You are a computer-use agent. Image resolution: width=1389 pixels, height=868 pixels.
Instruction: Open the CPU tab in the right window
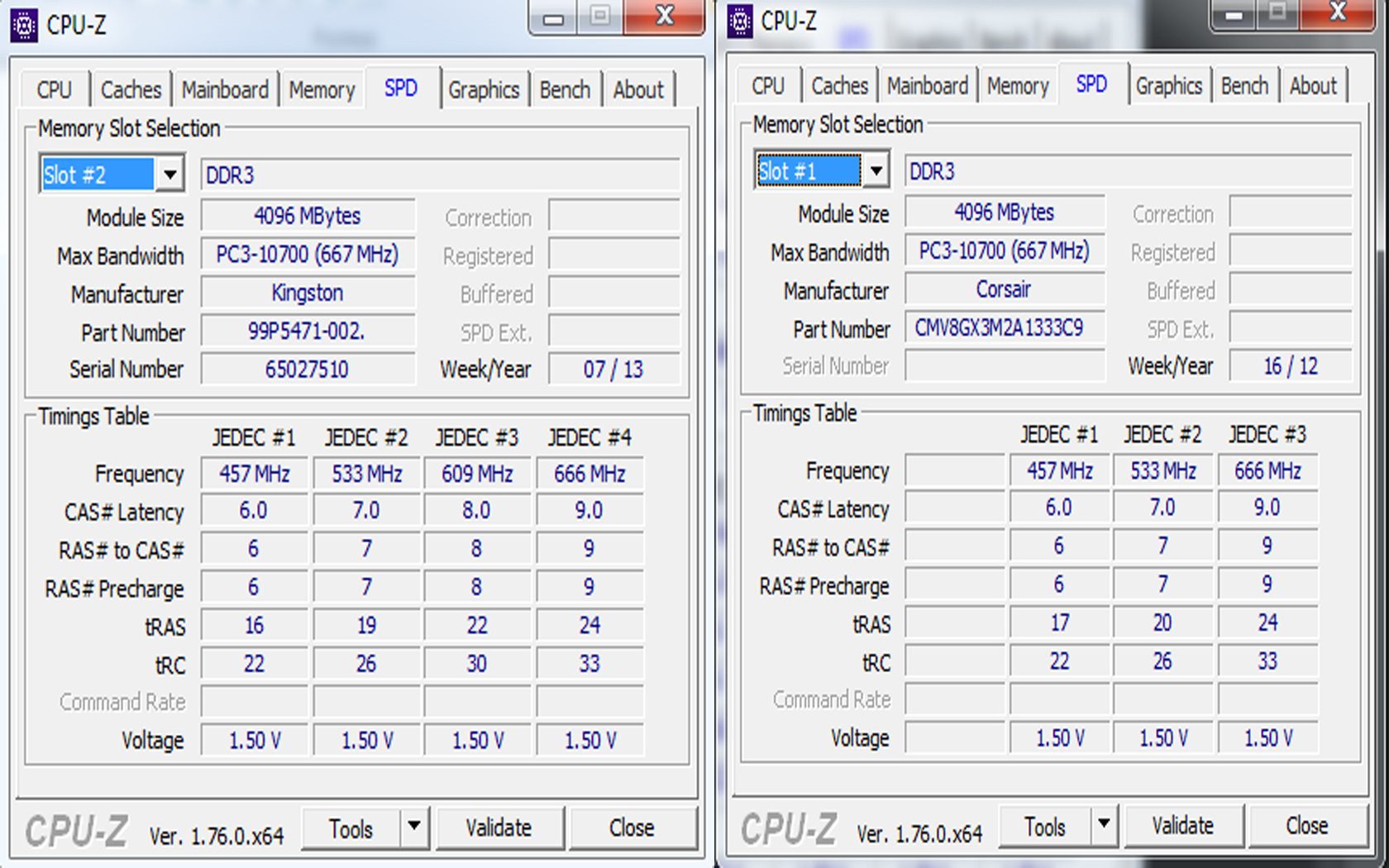[767, 85]
